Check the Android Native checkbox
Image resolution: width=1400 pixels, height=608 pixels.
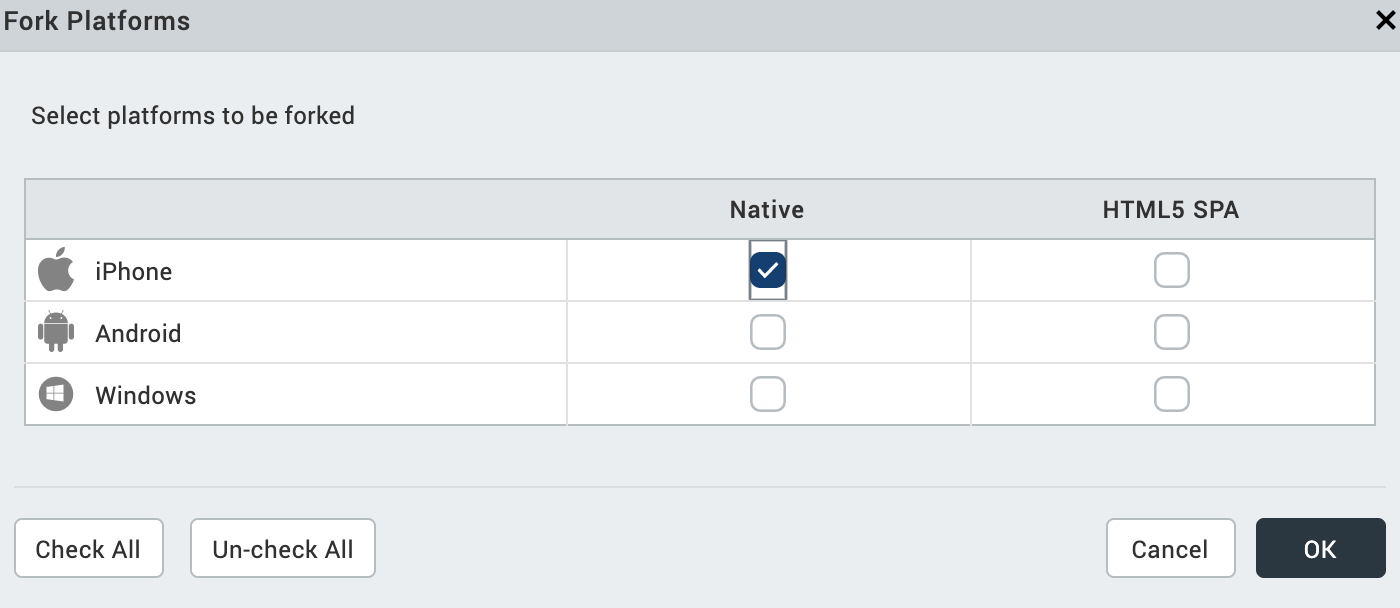coord(768,332)
